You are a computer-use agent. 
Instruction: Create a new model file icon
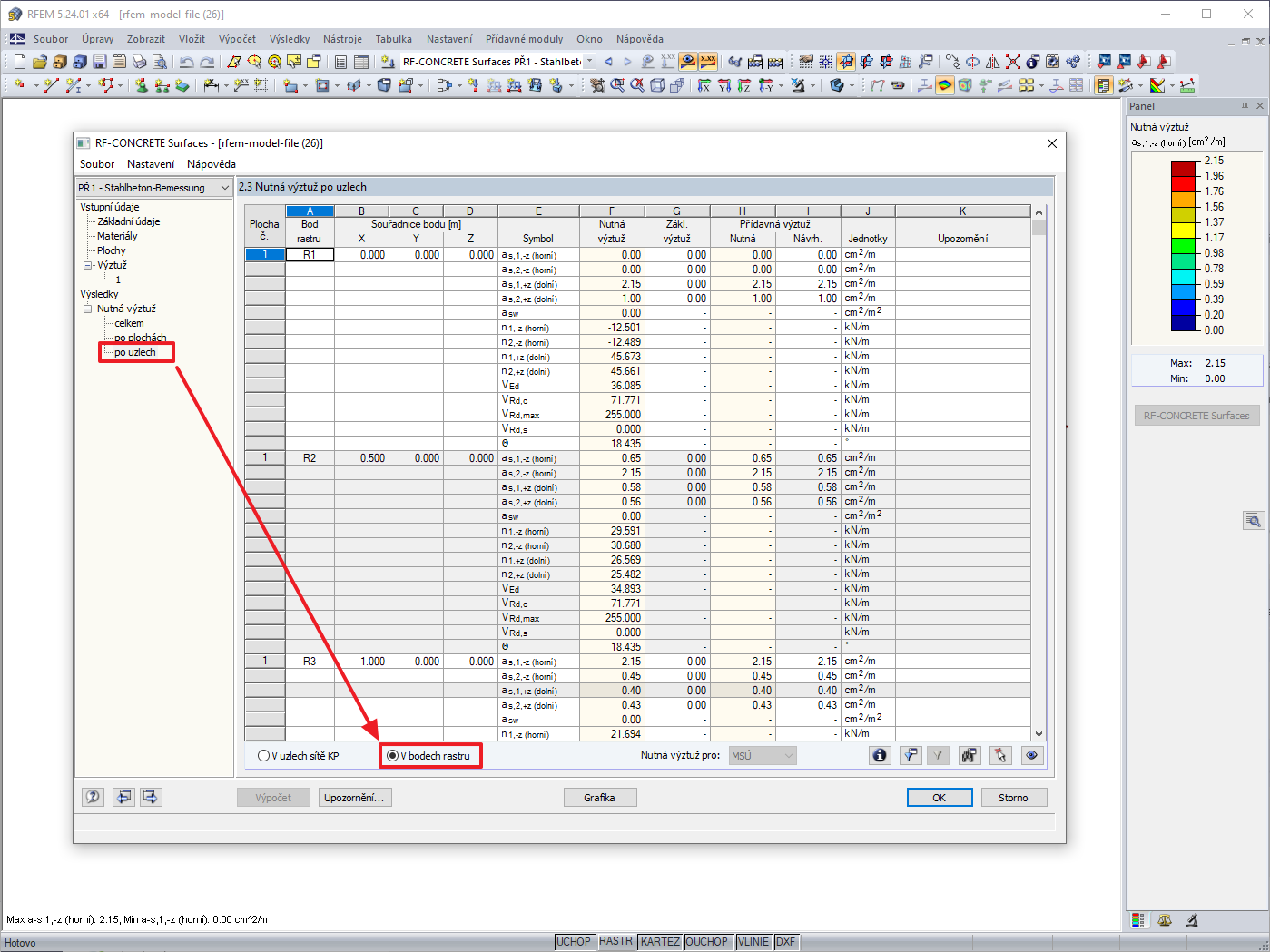click(19, 62)
